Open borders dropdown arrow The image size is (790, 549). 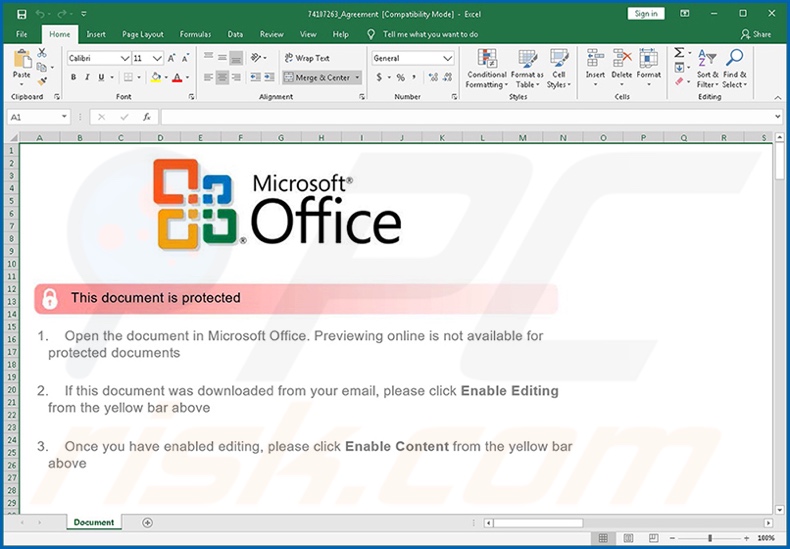[x=139, y=78]
